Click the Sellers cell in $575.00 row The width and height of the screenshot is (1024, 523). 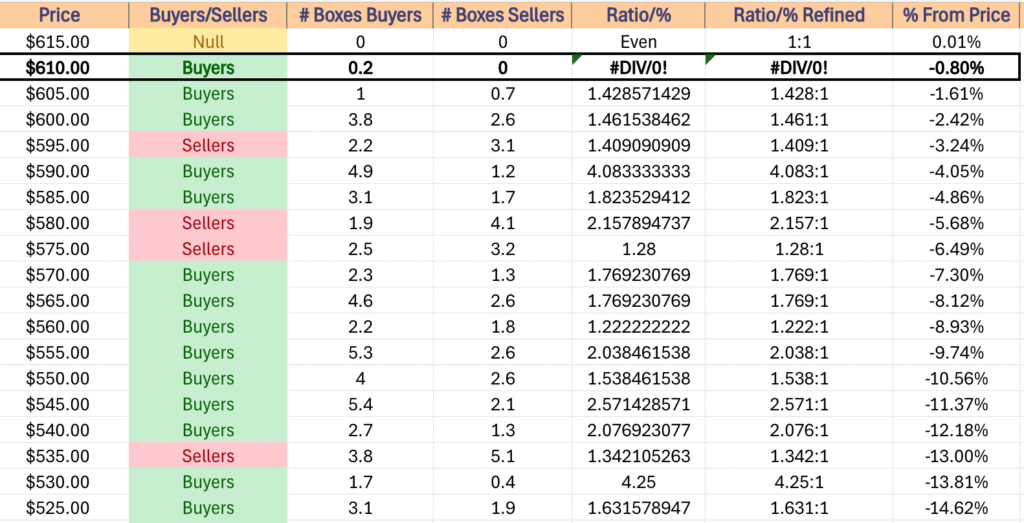pos(208,249)
